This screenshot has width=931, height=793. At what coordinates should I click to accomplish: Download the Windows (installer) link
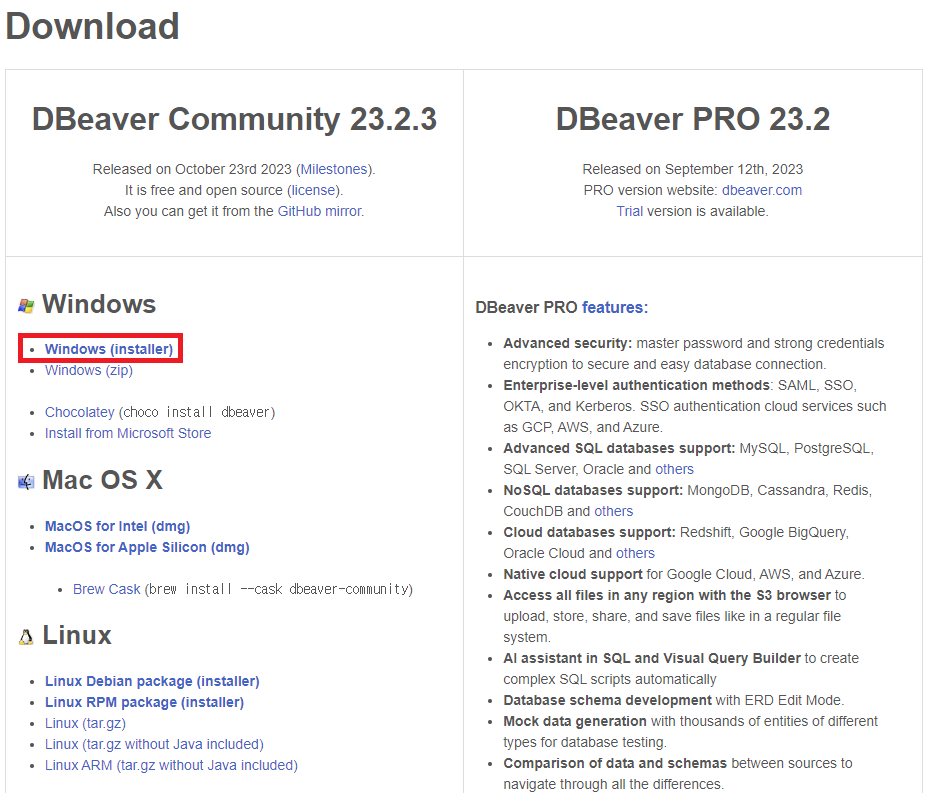pos(109,349)
